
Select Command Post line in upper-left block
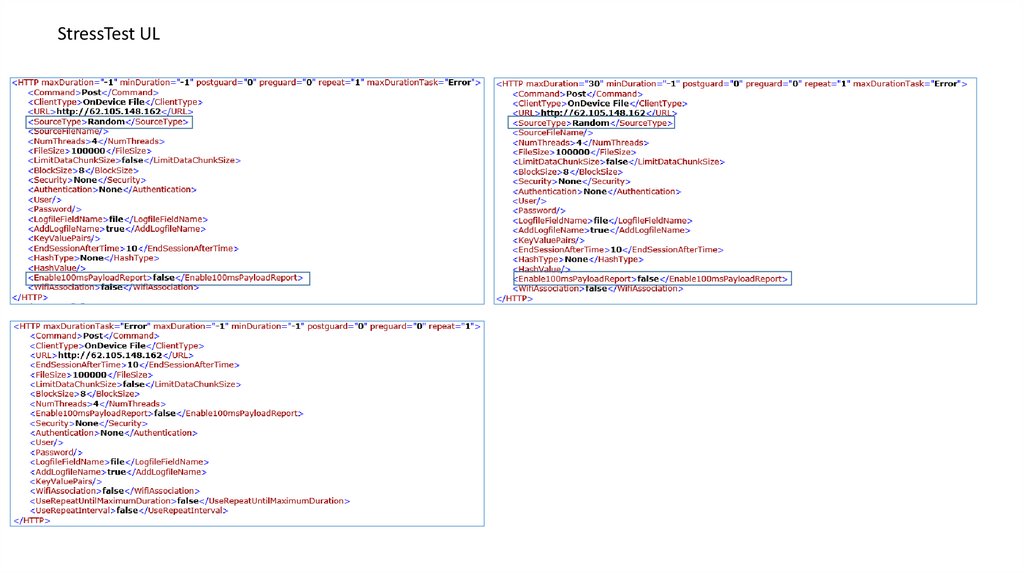(x=93, y=93)
